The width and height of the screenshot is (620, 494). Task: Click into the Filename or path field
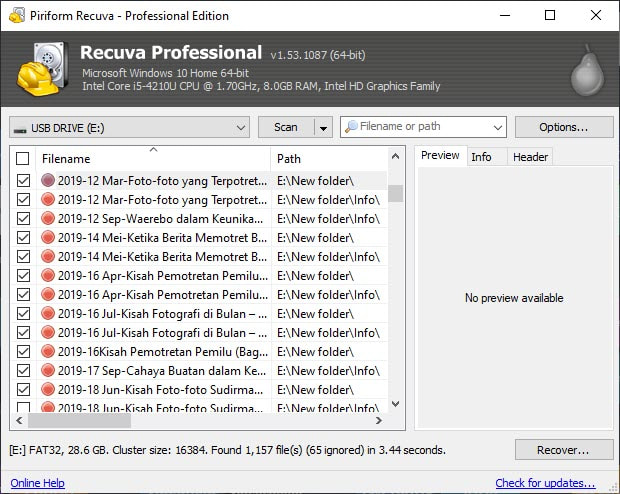click(423, 127)
